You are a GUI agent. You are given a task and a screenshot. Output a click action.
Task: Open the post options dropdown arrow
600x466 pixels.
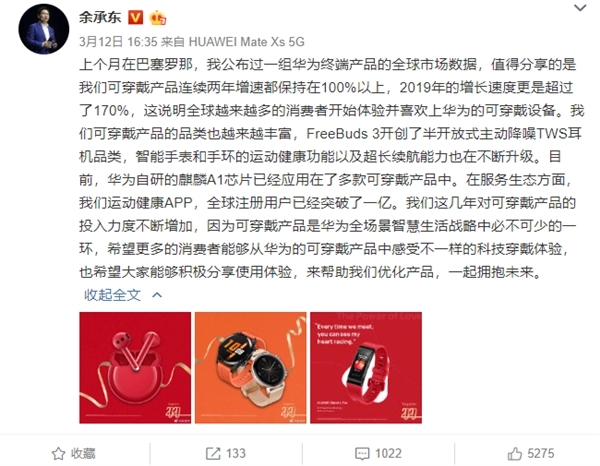pos(580,8)
